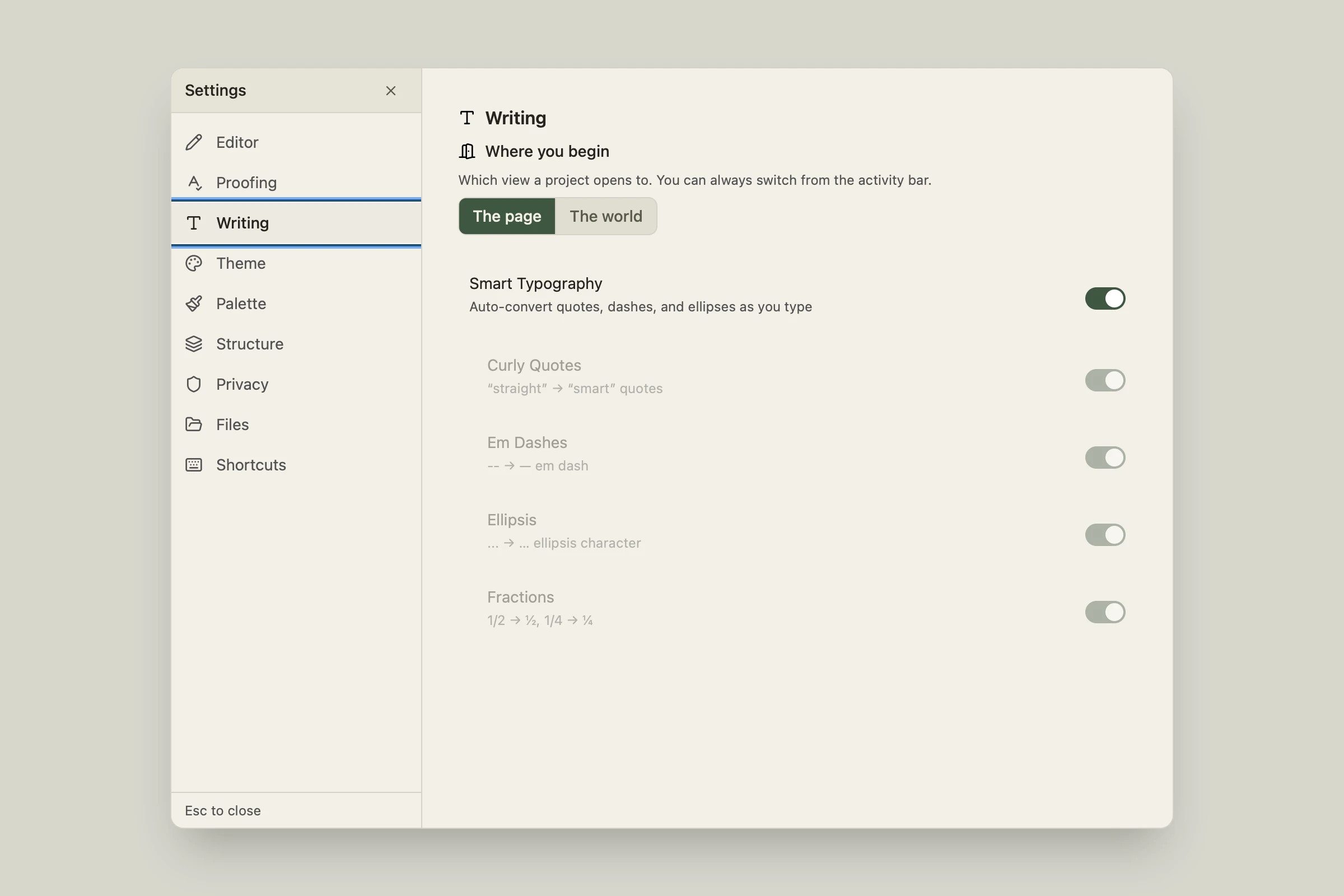Go to Privacy settings
Viewport: 1344px width, 896px height.
(296, 384)
